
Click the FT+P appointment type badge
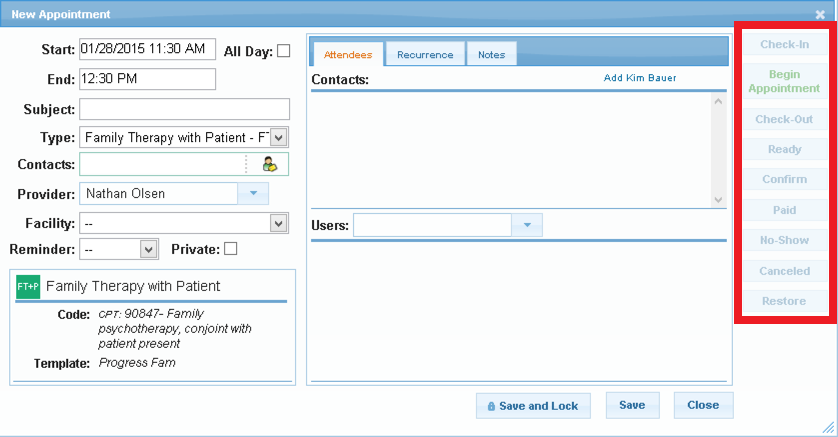(x=28, y=286)
